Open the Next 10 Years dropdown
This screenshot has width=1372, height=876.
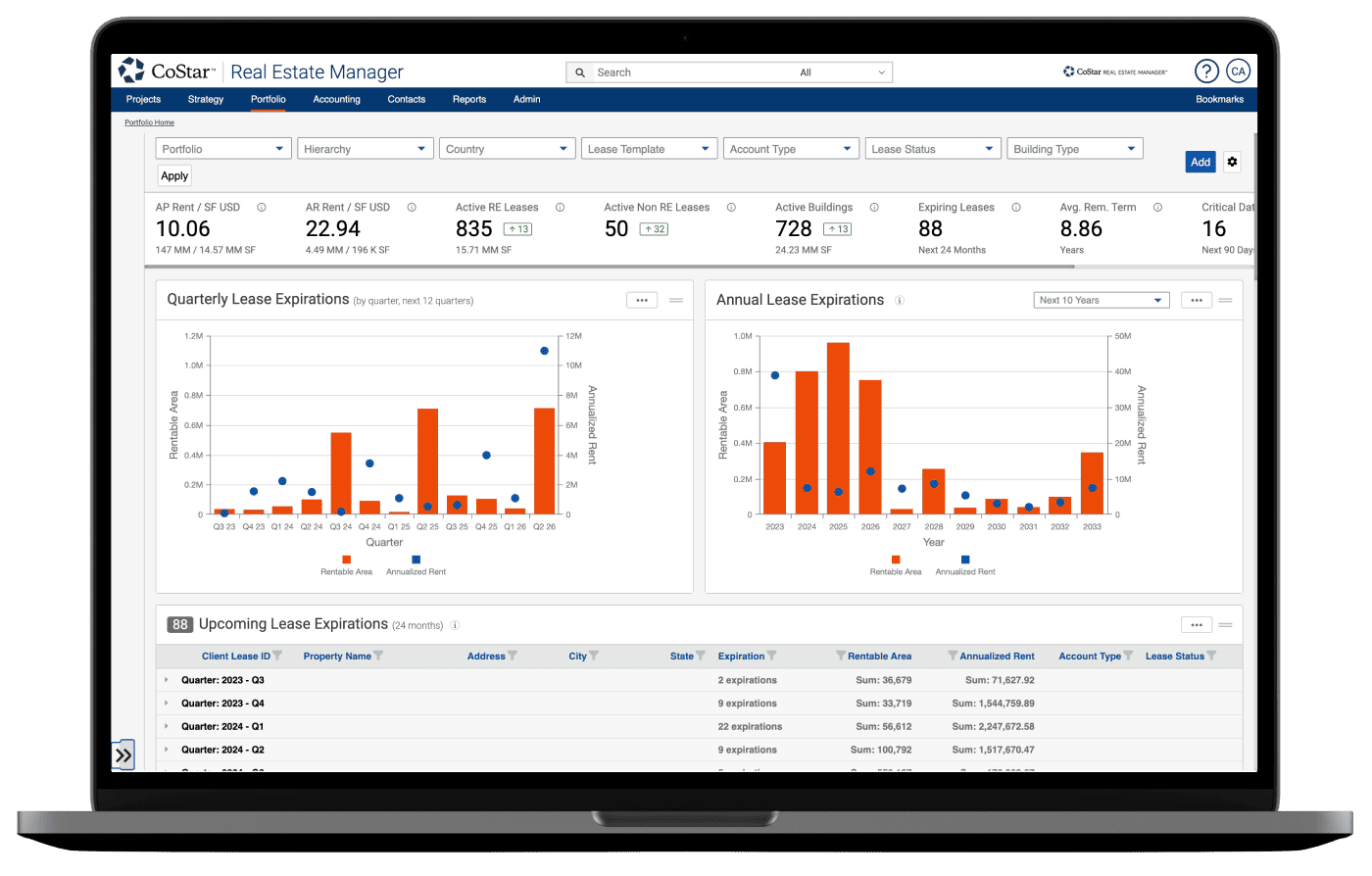[1102, 301]
